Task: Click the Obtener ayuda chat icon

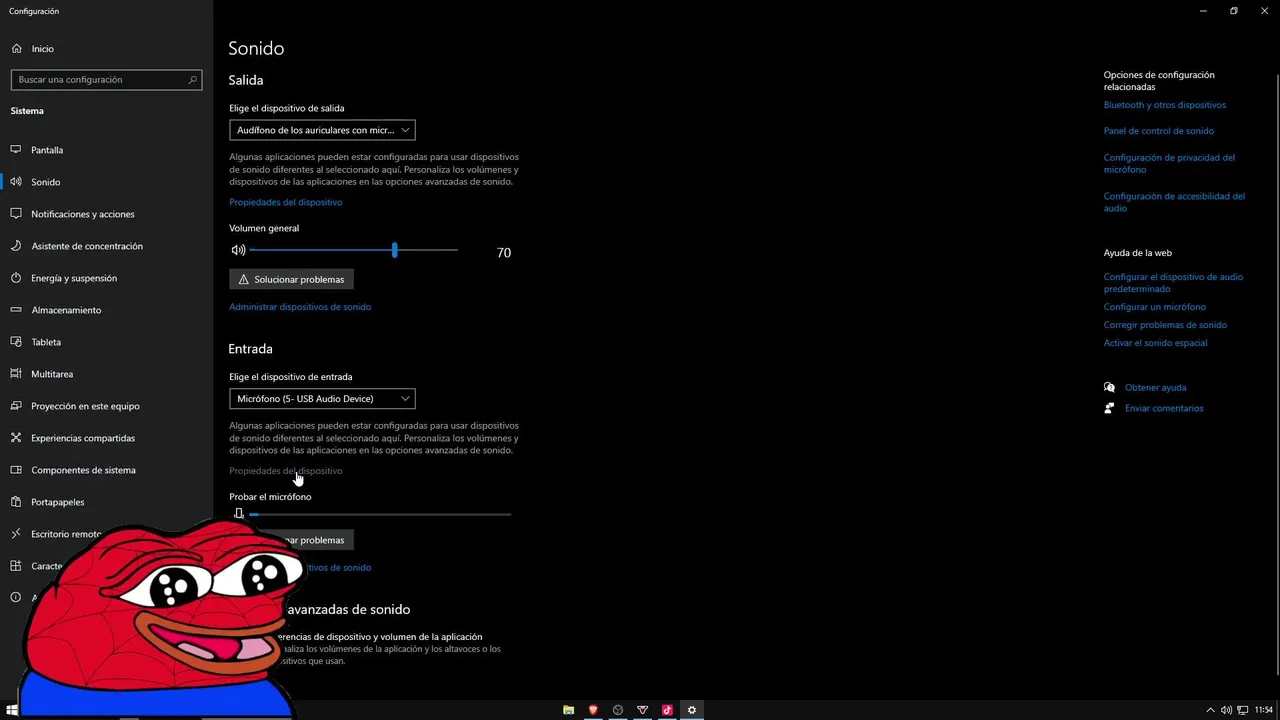Action: tap(1109, 387)
